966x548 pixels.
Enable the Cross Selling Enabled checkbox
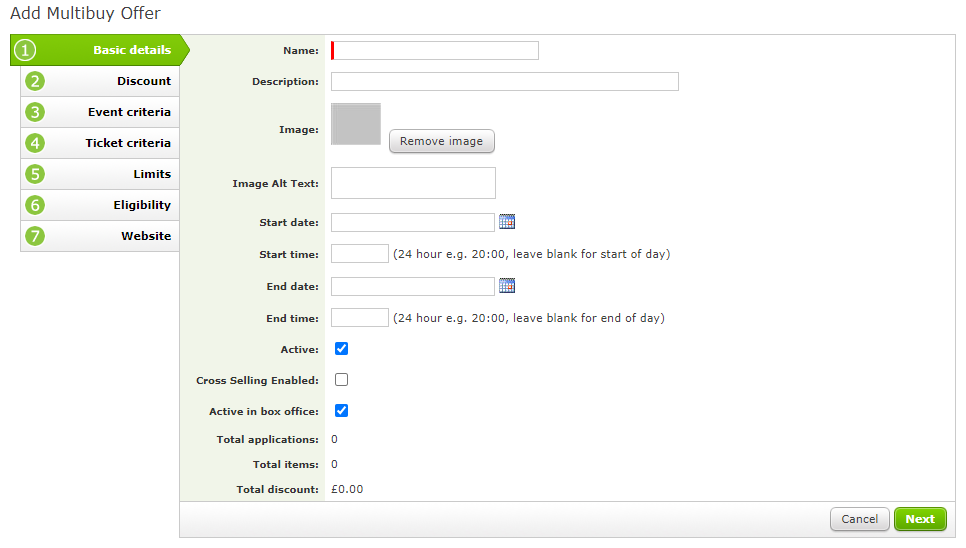click(x=341, y=379)
